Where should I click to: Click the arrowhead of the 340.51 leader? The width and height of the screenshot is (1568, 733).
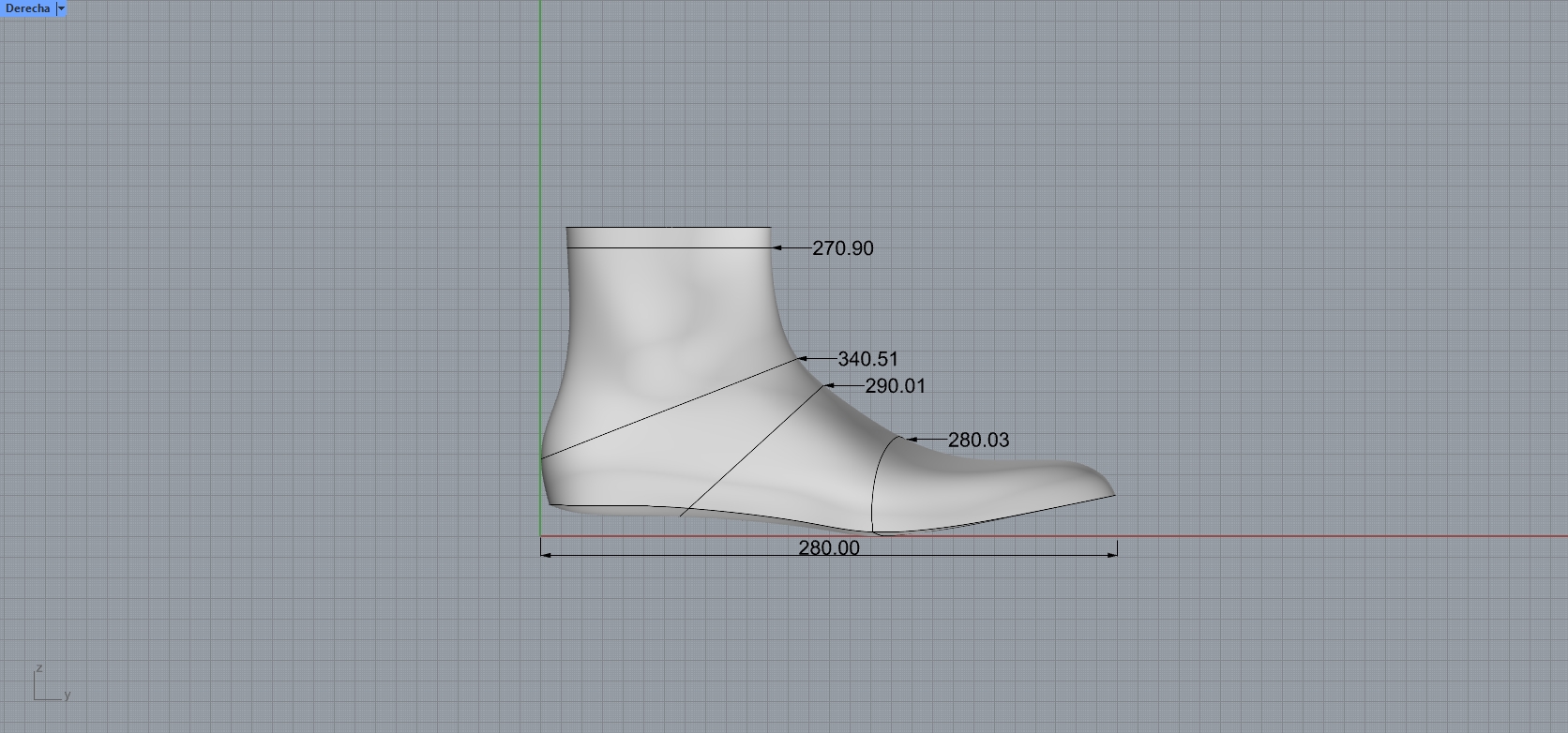(803, 359)
